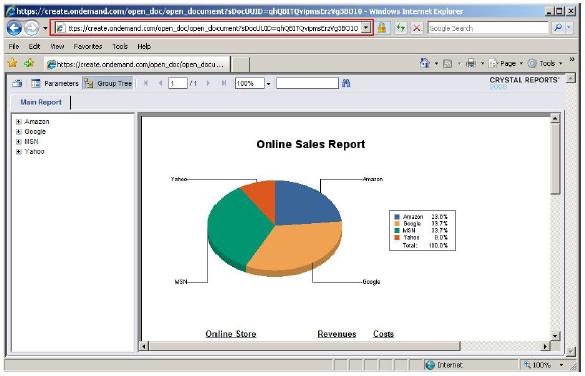The image size is (585, 376).
Task: Go to next report page arrow
Action: (208, 83)
